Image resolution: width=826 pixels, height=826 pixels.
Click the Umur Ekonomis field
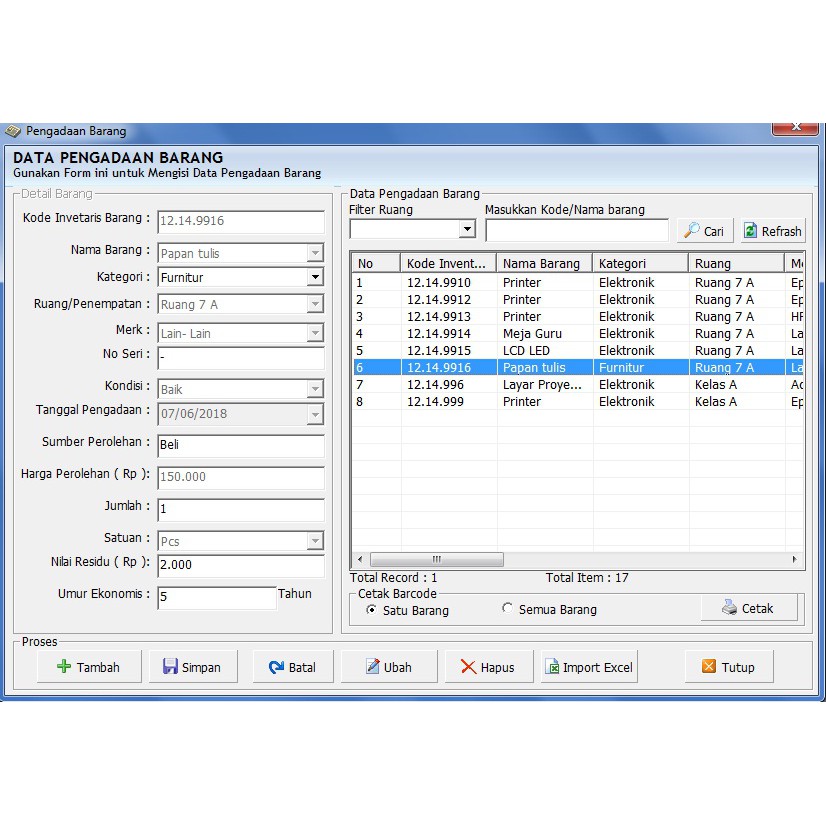point(217,597)
